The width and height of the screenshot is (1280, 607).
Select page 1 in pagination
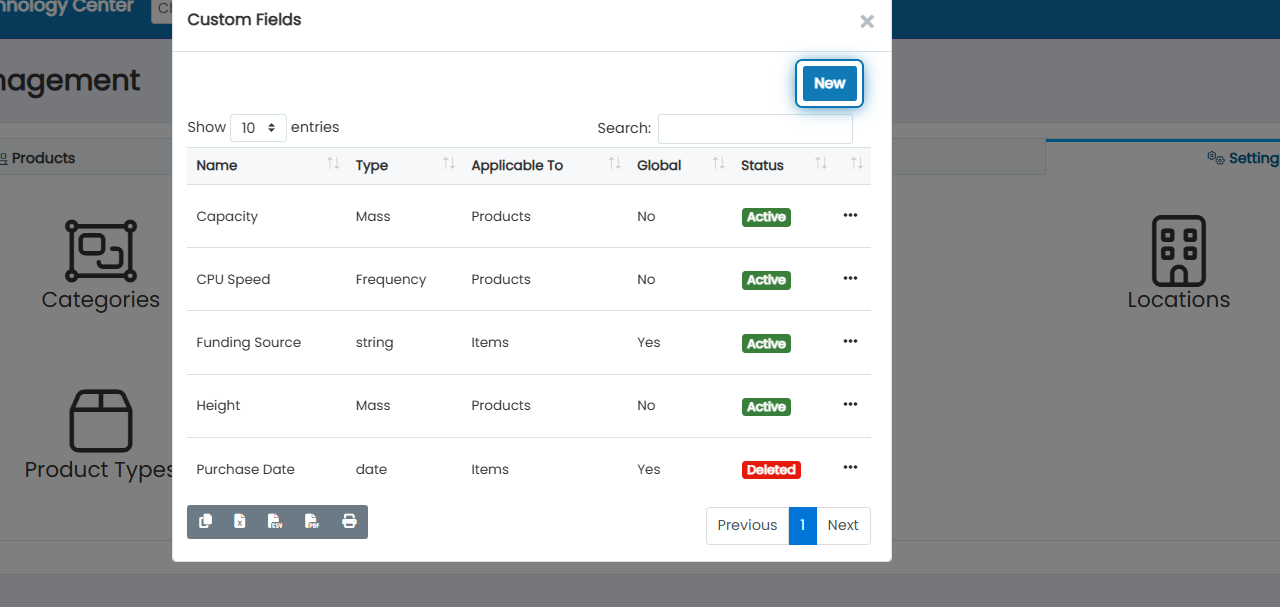[803, 526]
